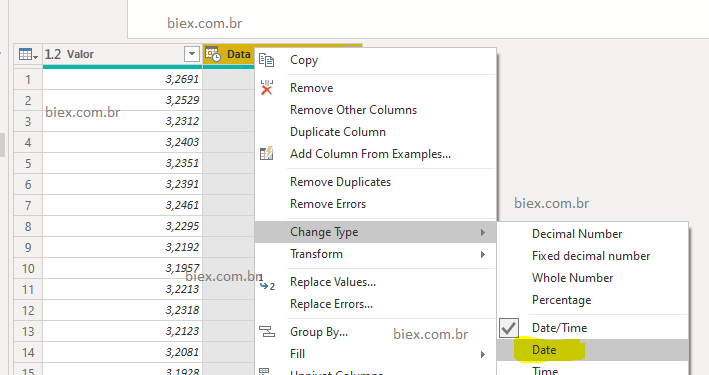Select row number 14
Viewport: 709px width, 375px height.
click(x=28, y=353)
